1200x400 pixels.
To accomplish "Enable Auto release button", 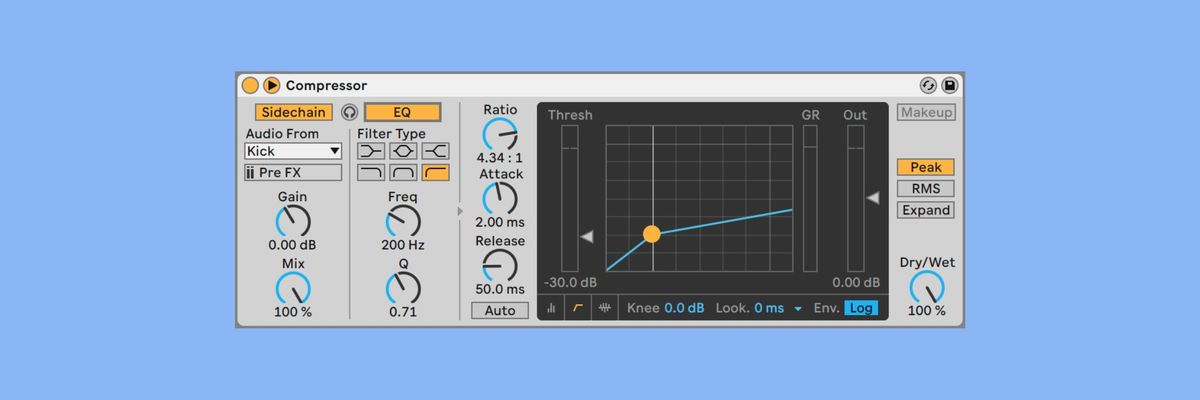I will 500,310.
